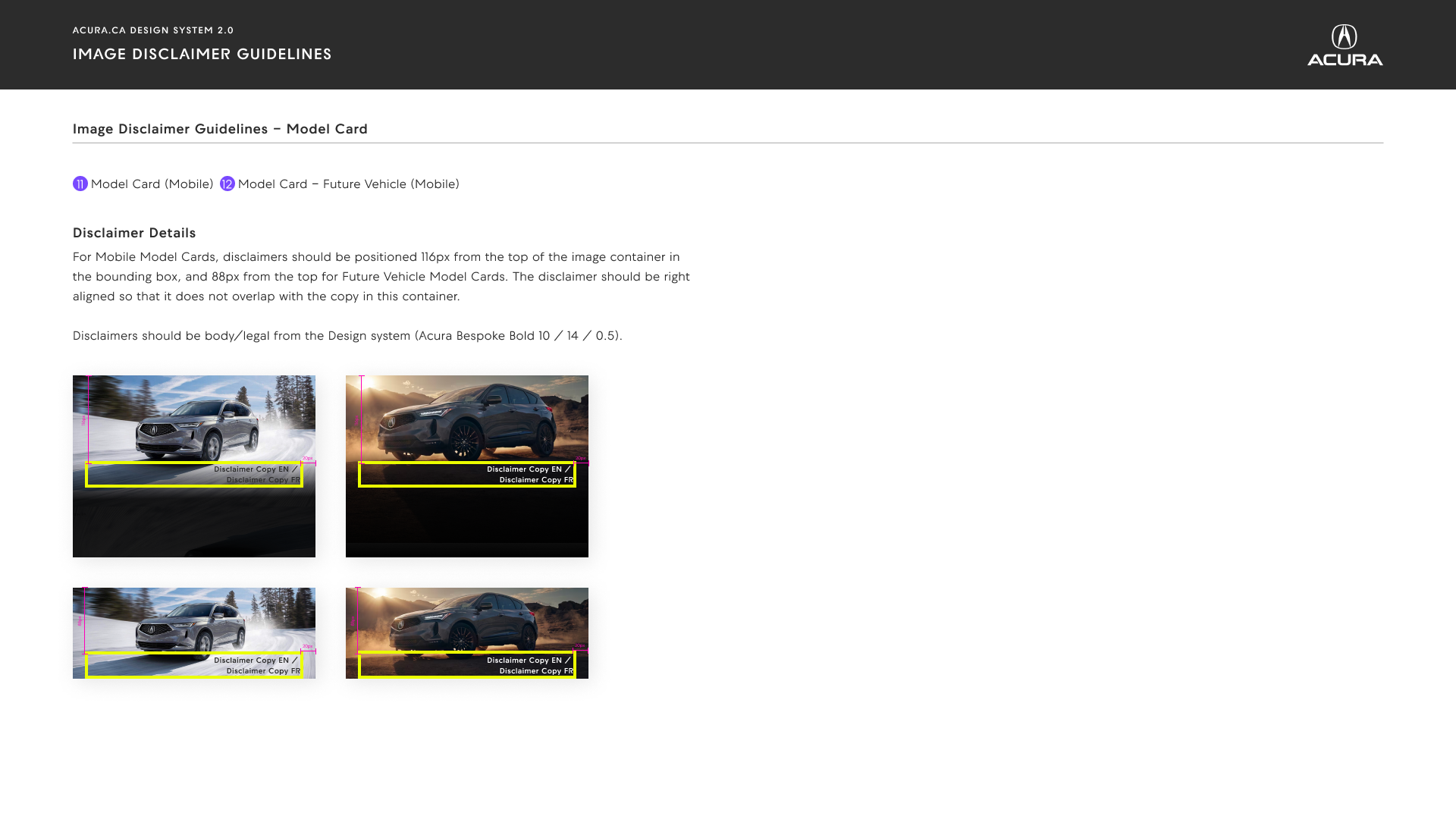The width and height of the screenshot is (1456, 819).
Task: Open the tall desert dark SUV model card image
Action: (x=467, y=466)
